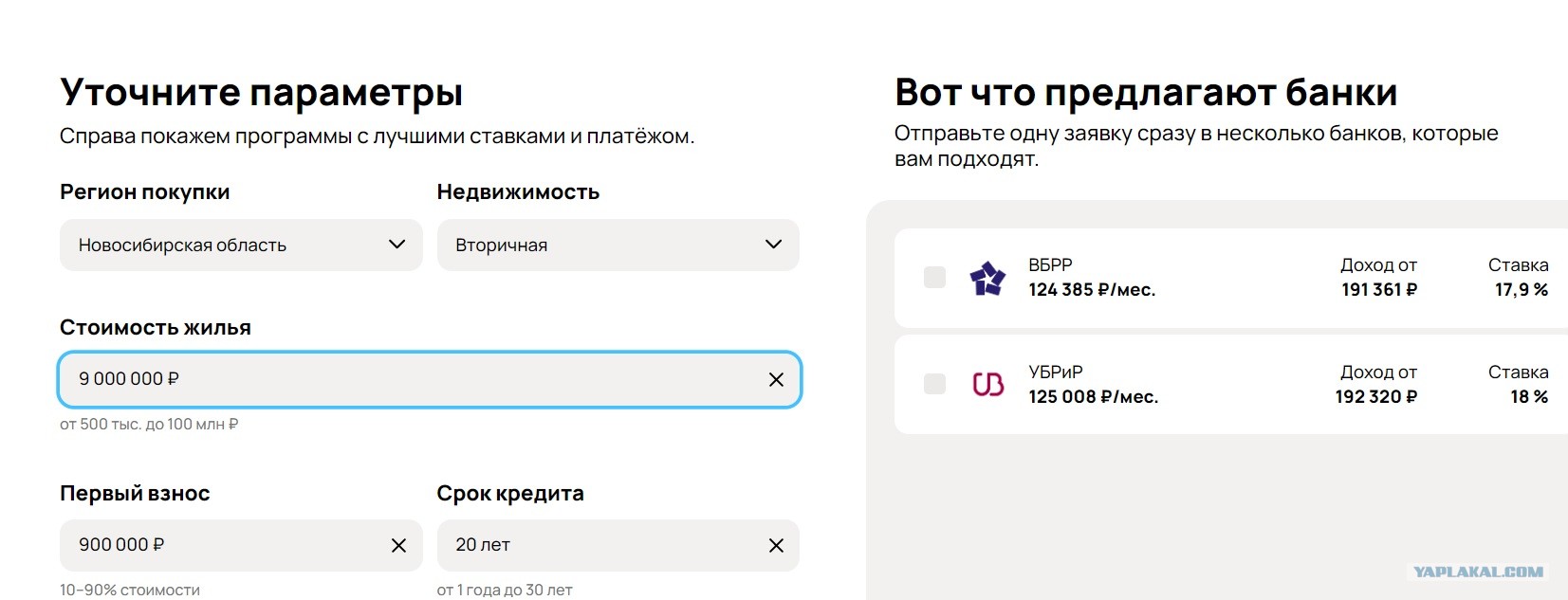Viewport: 1568px width, 600px height.
Task: Clear the Срок кредита value with X
Action: tap(776, 545)
